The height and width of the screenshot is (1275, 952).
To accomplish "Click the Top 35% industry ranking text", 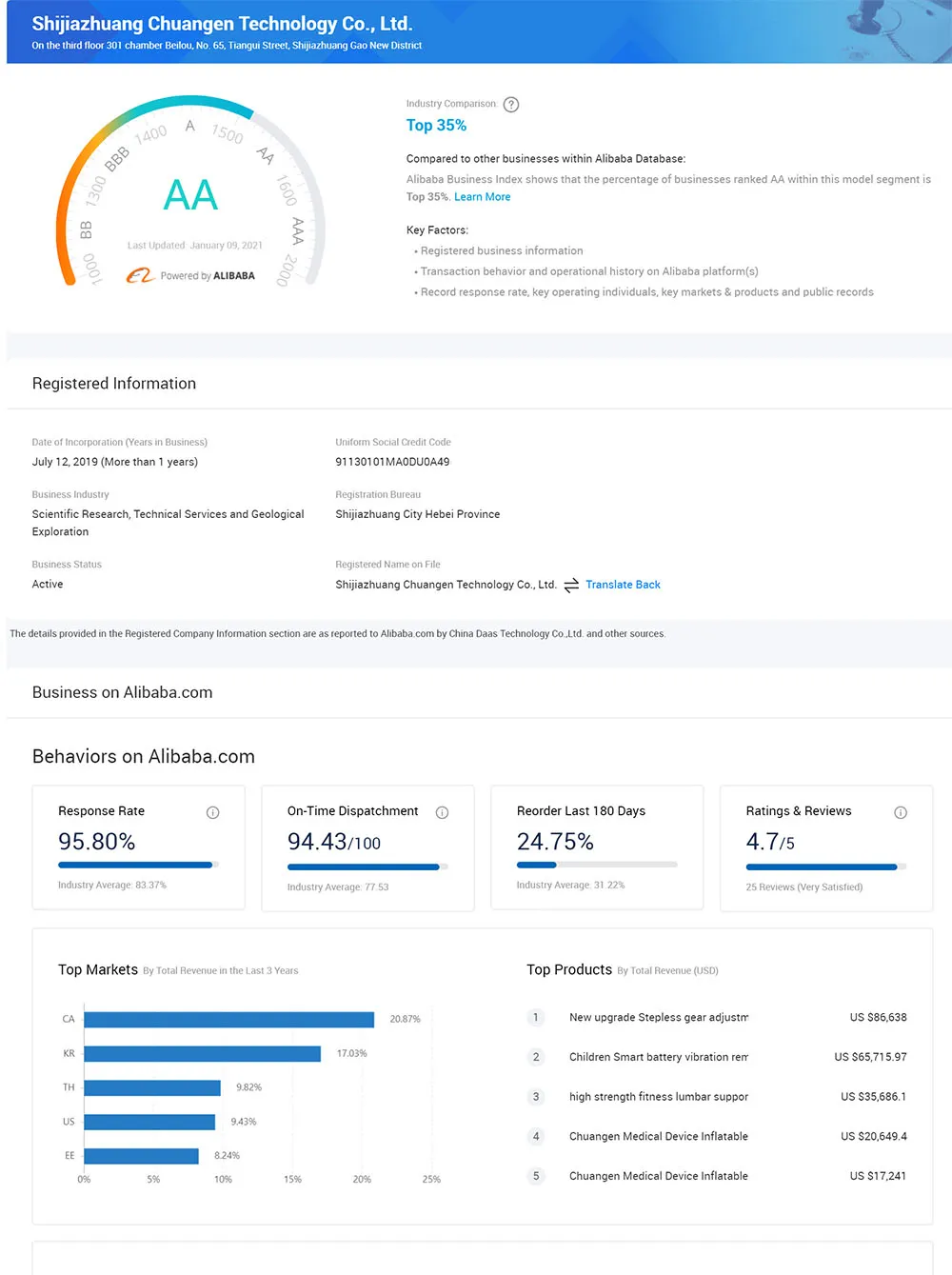I will coord(436,126).
